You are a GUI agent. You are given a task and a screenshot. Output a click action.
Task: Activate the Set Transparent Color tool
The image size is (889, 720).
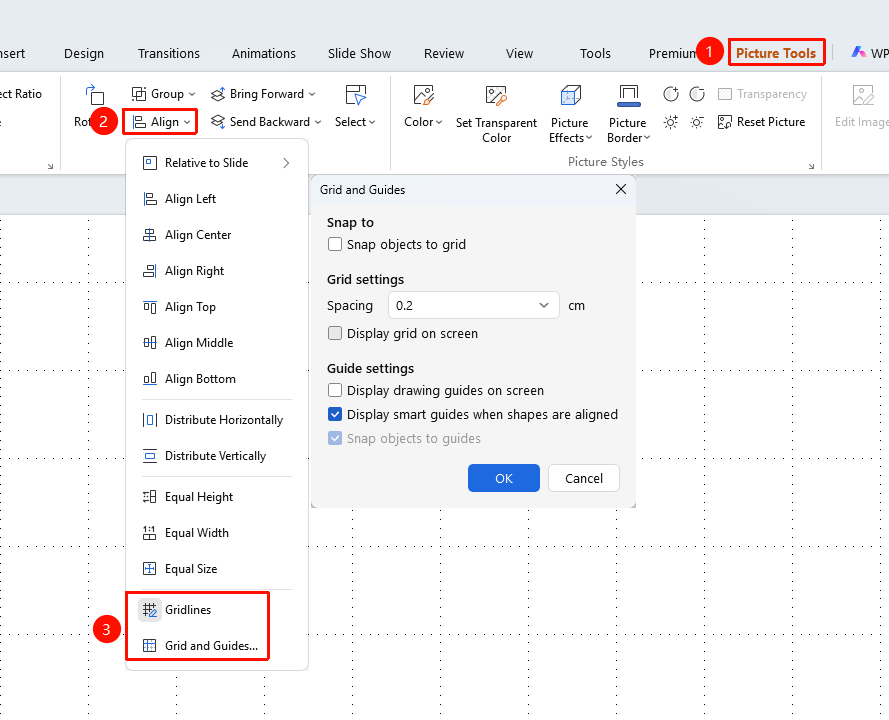pos(496,115)
